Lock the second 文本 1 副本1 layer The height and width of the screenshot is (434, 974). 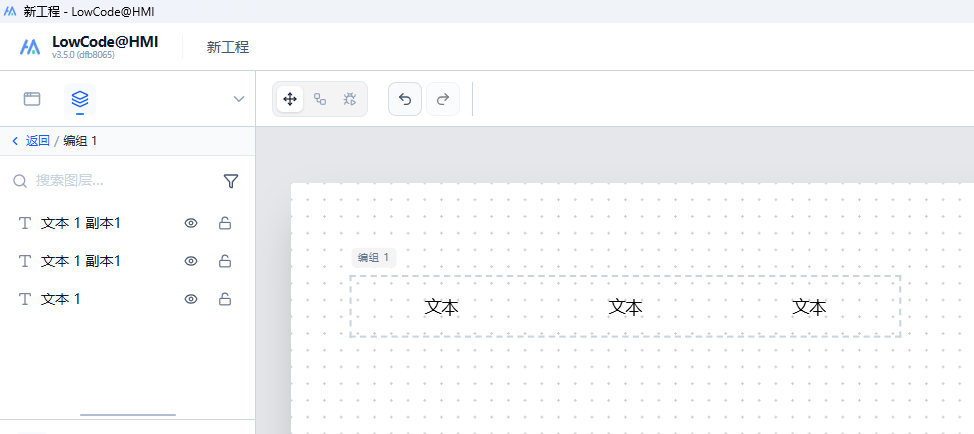pos(225,261)
